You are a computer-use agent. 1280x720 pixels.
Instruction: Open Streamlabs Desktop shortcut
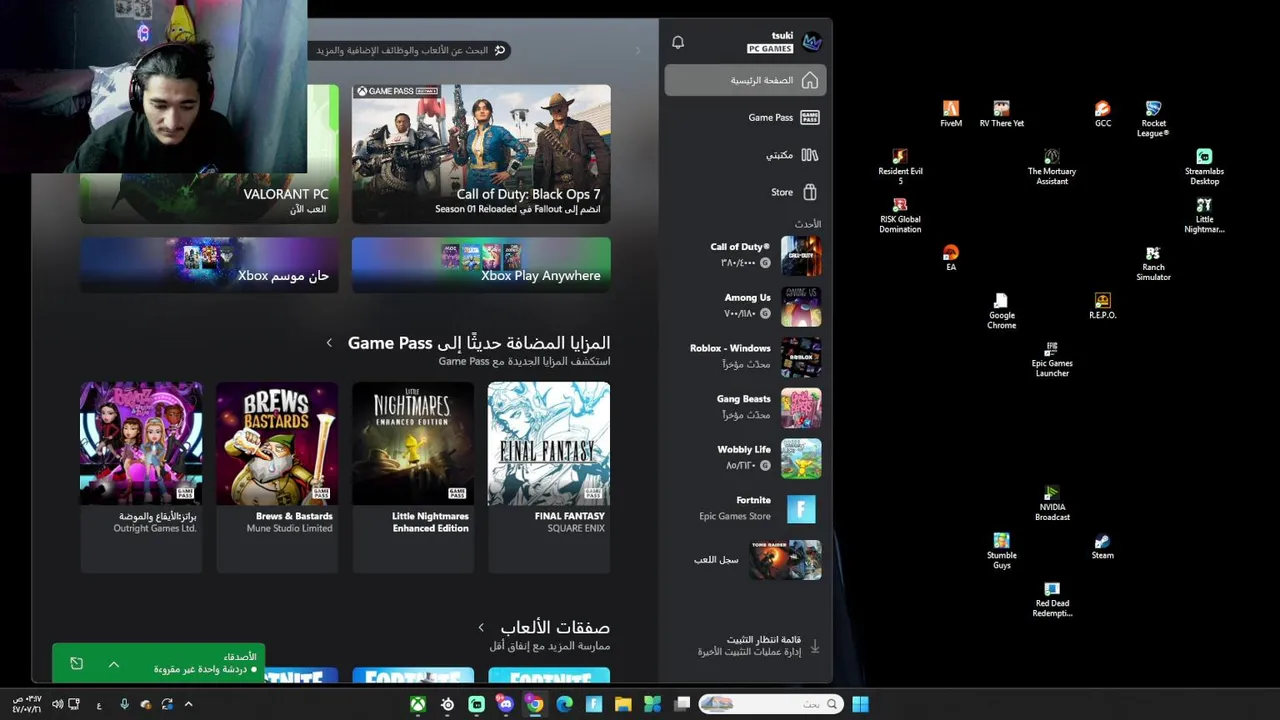pos(1204,167)
